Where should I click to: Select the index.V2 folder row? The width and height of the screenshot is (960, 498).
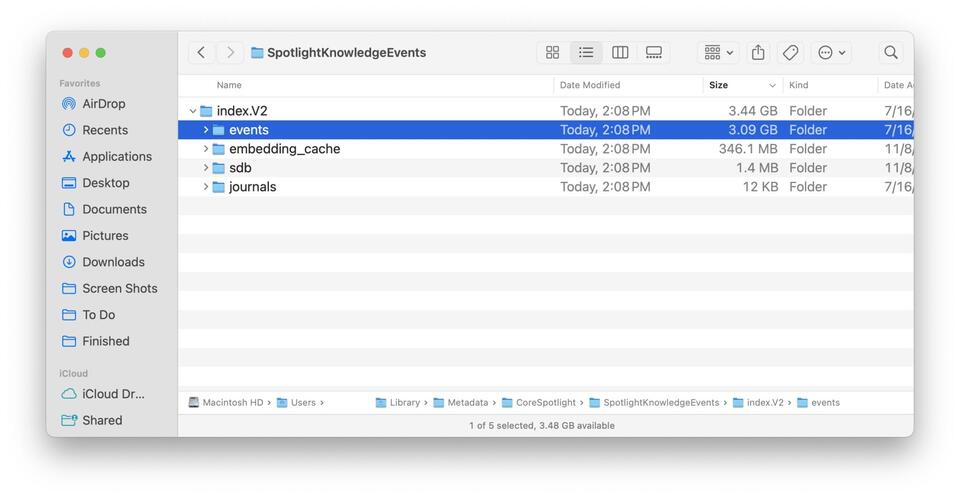546,111
